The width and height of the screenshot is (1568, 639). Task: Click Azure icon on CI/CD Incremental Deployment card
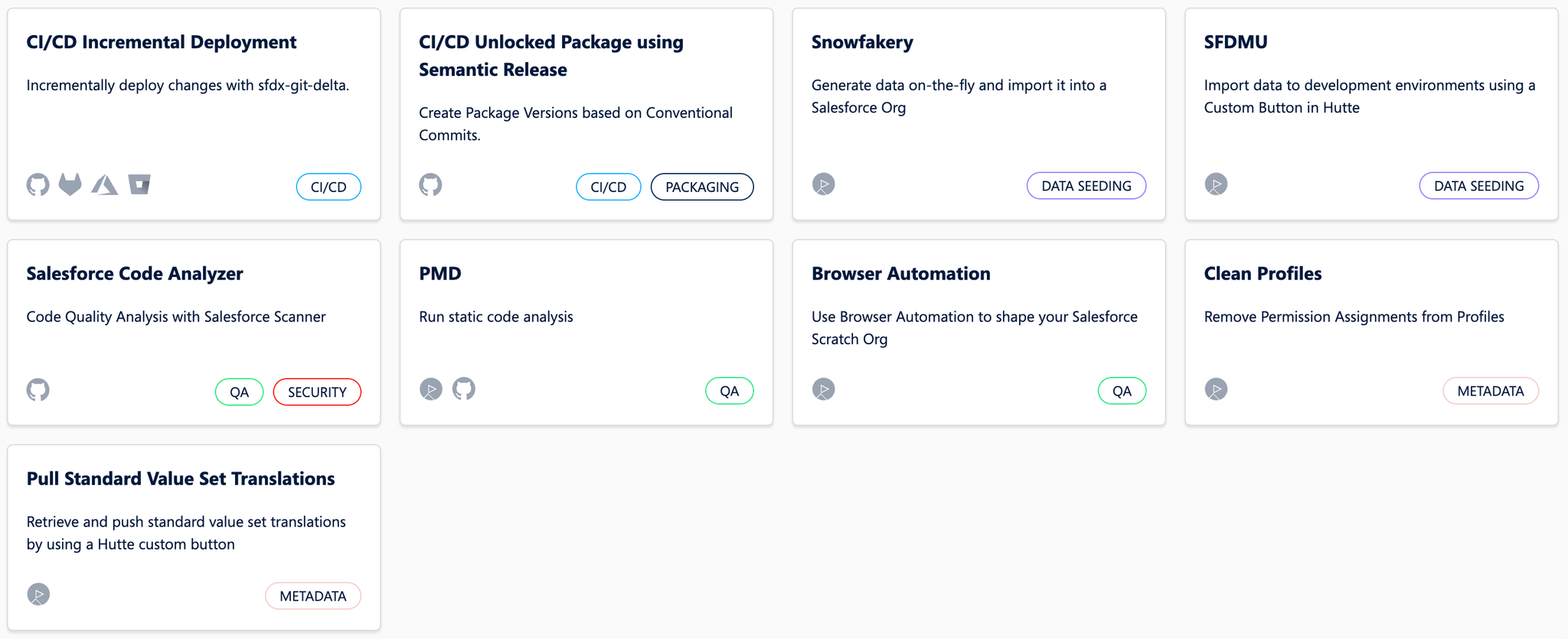click(105, 184)
